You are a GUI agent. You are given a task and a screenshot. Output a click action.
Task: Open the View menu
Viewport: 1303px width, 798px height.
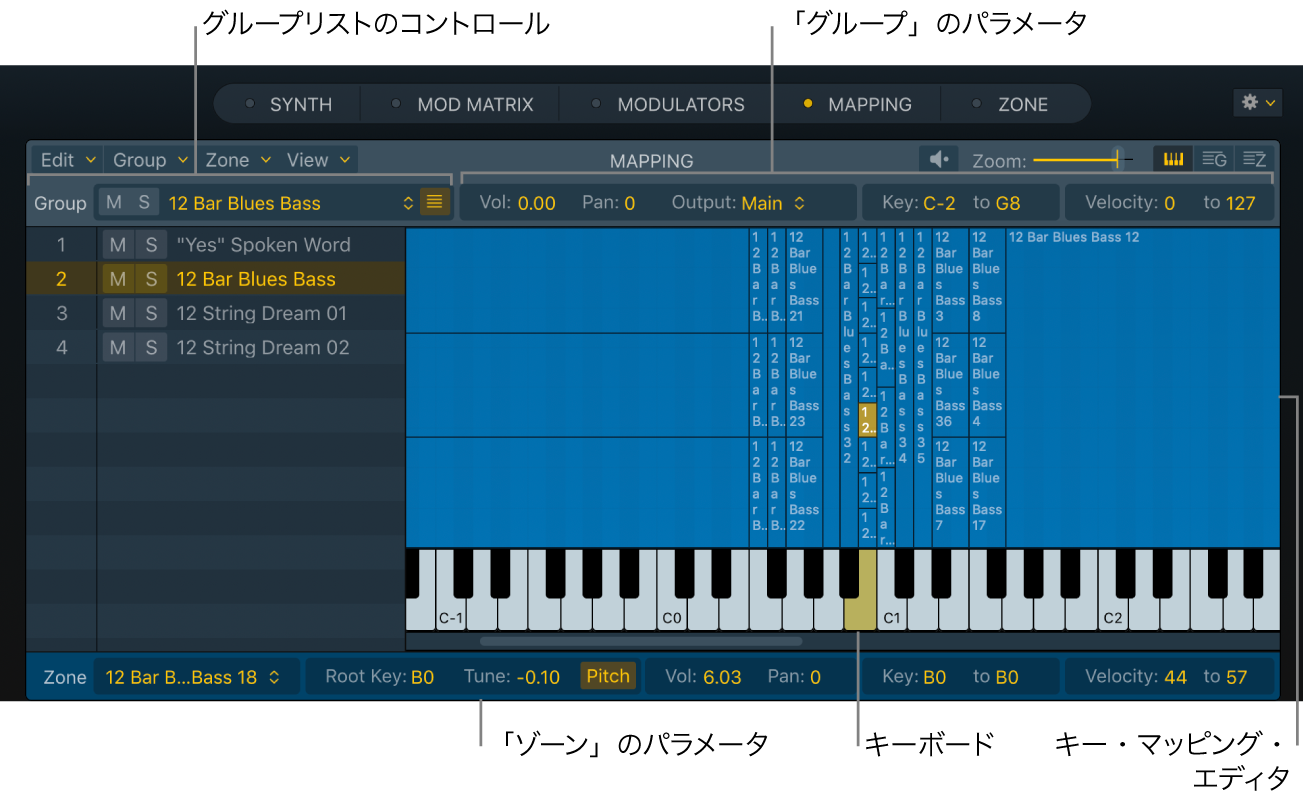(x=318, y=159)
